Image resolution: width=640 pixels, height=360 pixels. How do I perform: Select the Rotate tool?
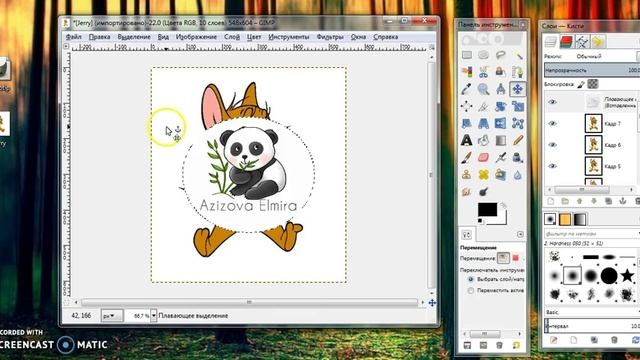pyautogui.click(x=501, y=107)
